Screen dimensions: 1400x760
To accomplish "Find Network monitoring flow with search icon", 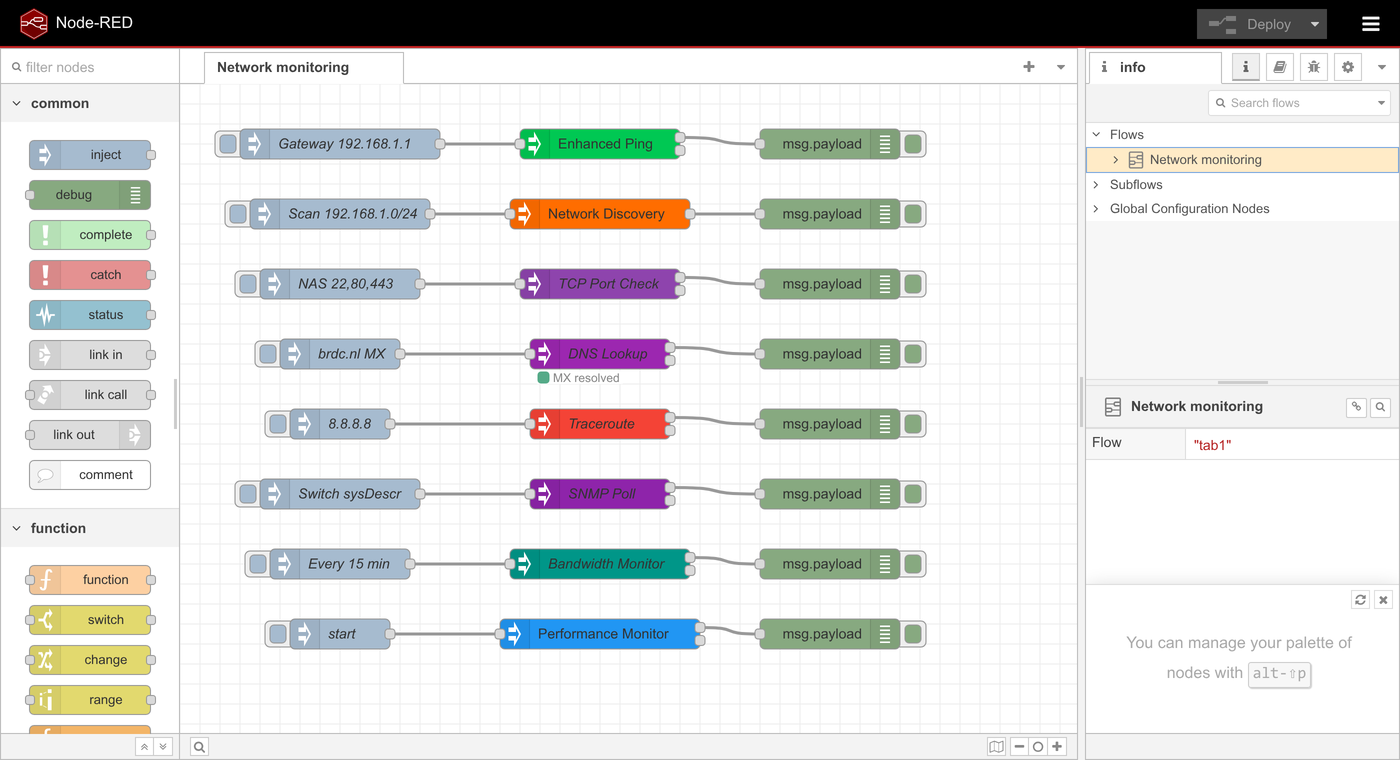I will [1380, 407].
